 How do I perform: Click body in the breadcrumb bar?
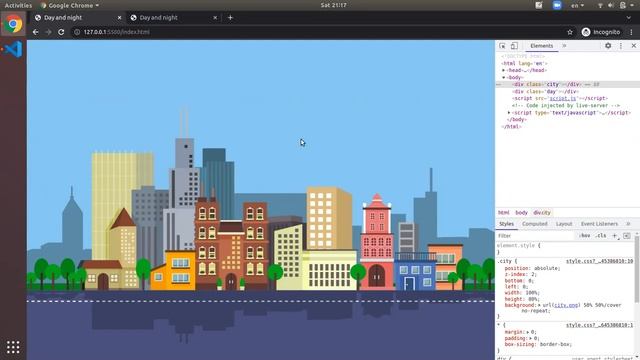[x=521, y=213]
